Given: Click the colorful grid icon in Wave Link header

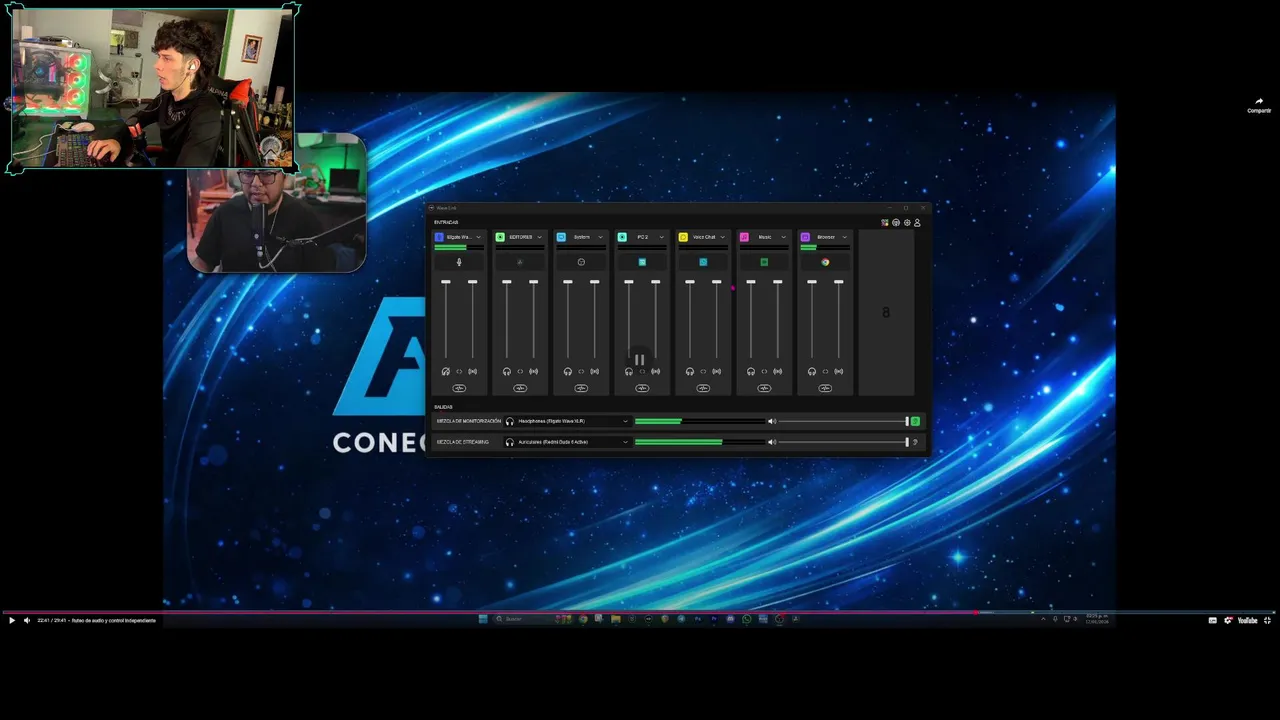Looking at the screenshot, I should [885, 222].
